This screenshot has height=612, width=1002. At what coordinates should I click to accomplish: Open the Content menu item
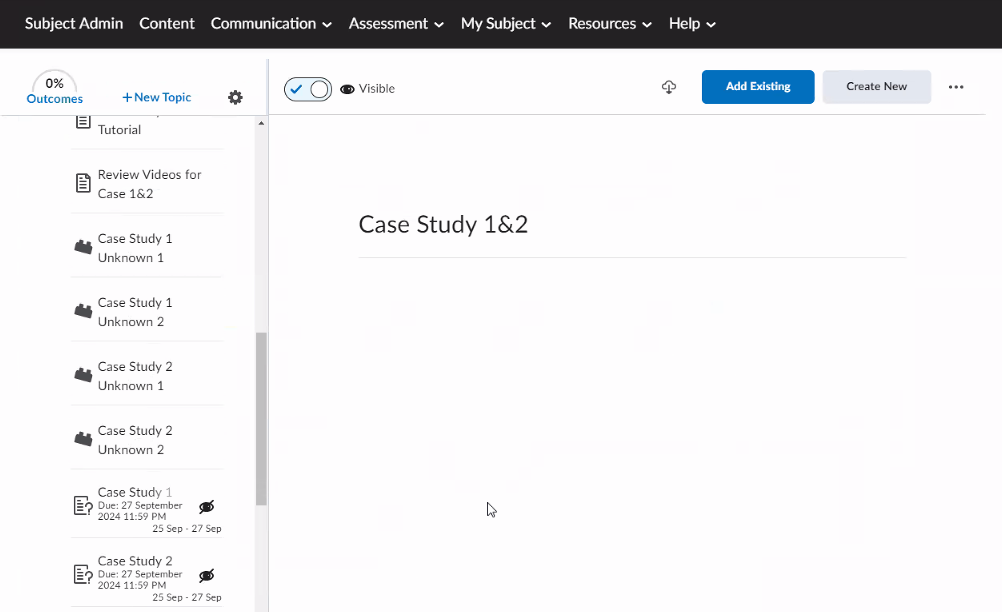coord(167,24)
